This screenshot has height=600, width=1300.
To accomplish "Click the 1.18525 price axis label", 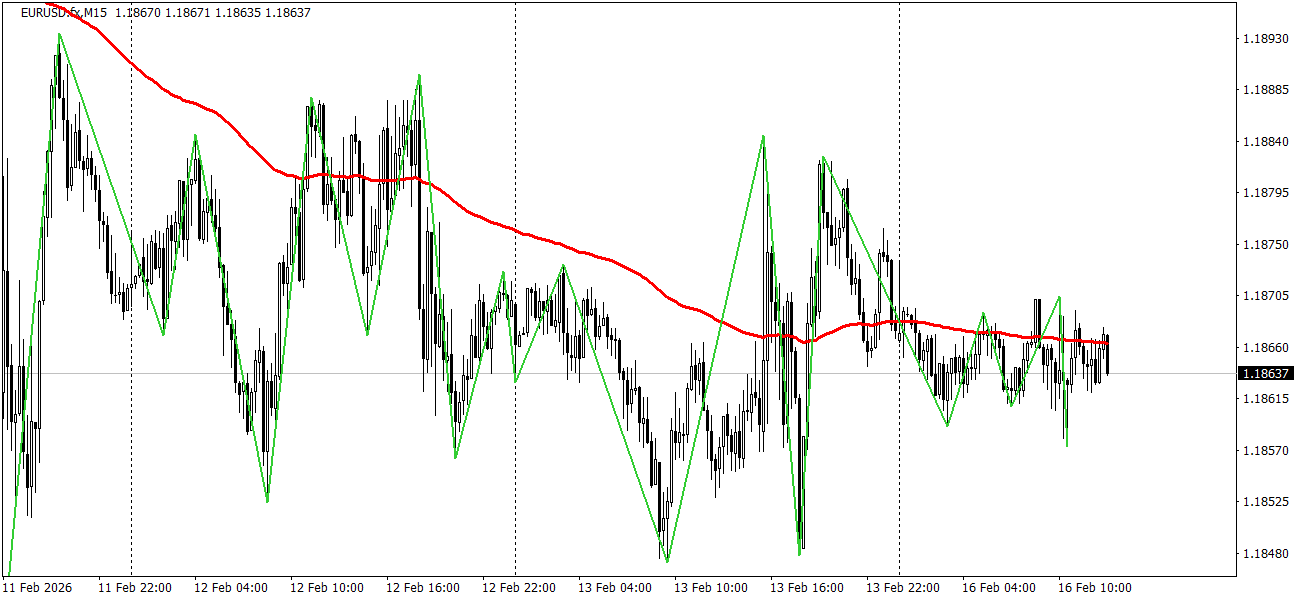I will point(1264,502).
